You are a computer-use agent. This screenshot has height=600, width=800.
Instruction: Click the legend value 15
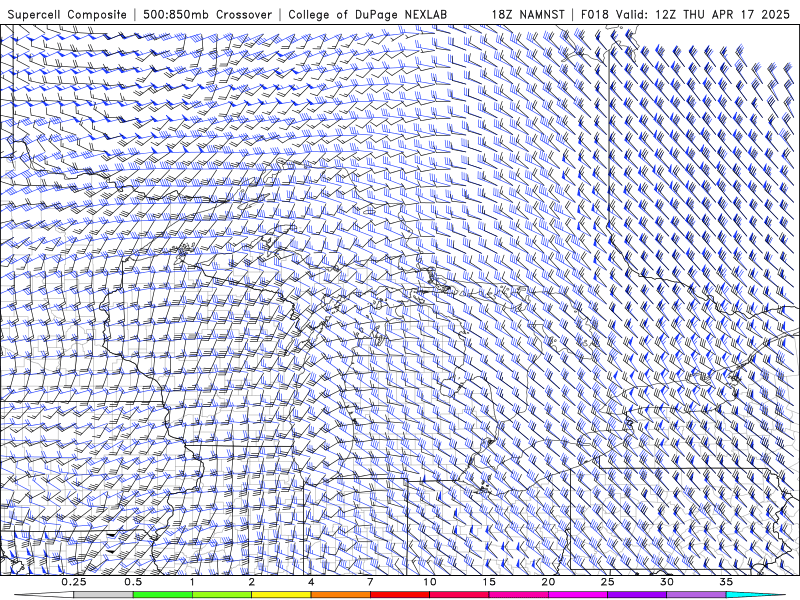tap(489, 582)
